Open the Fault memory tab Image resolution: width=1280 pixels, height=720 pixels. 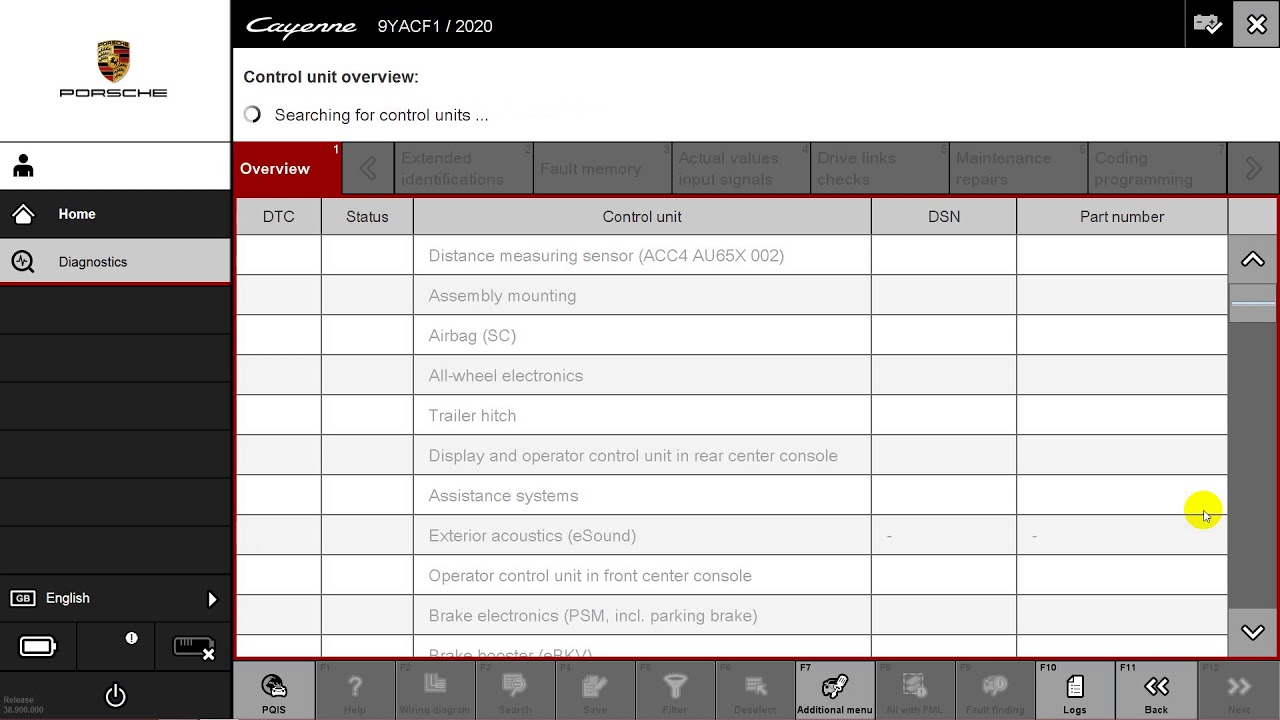pyautogui.click(x=603, y=168)
